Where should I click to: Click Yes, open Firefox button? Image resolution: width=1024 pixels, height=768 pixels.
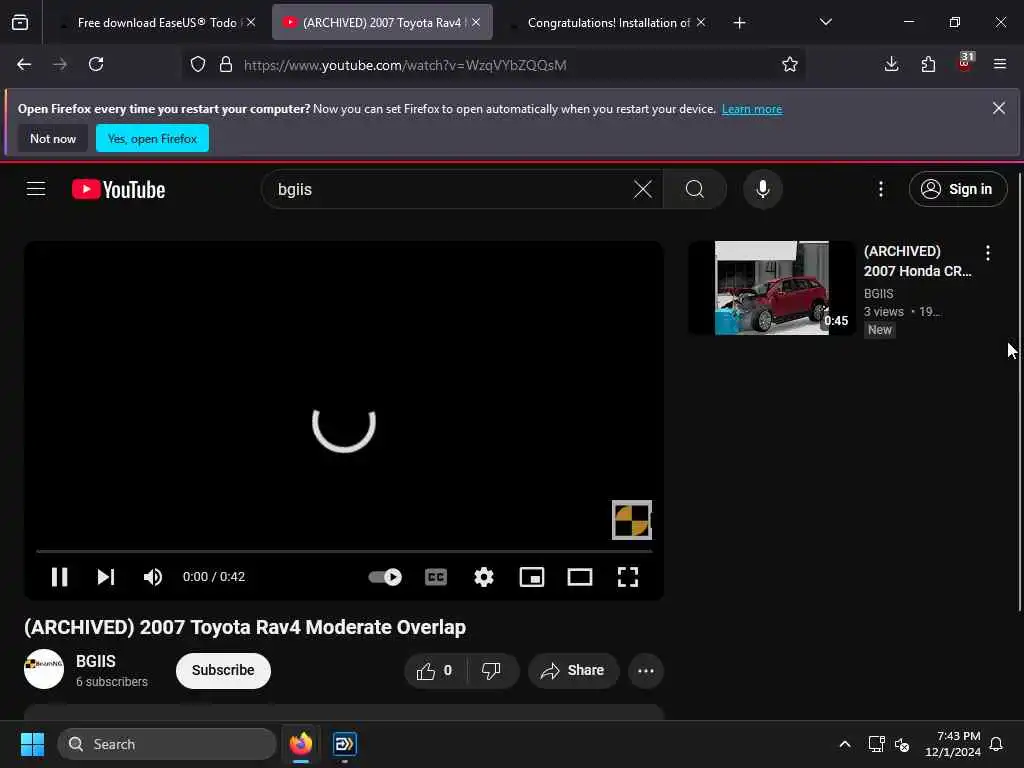coord(152,138)
